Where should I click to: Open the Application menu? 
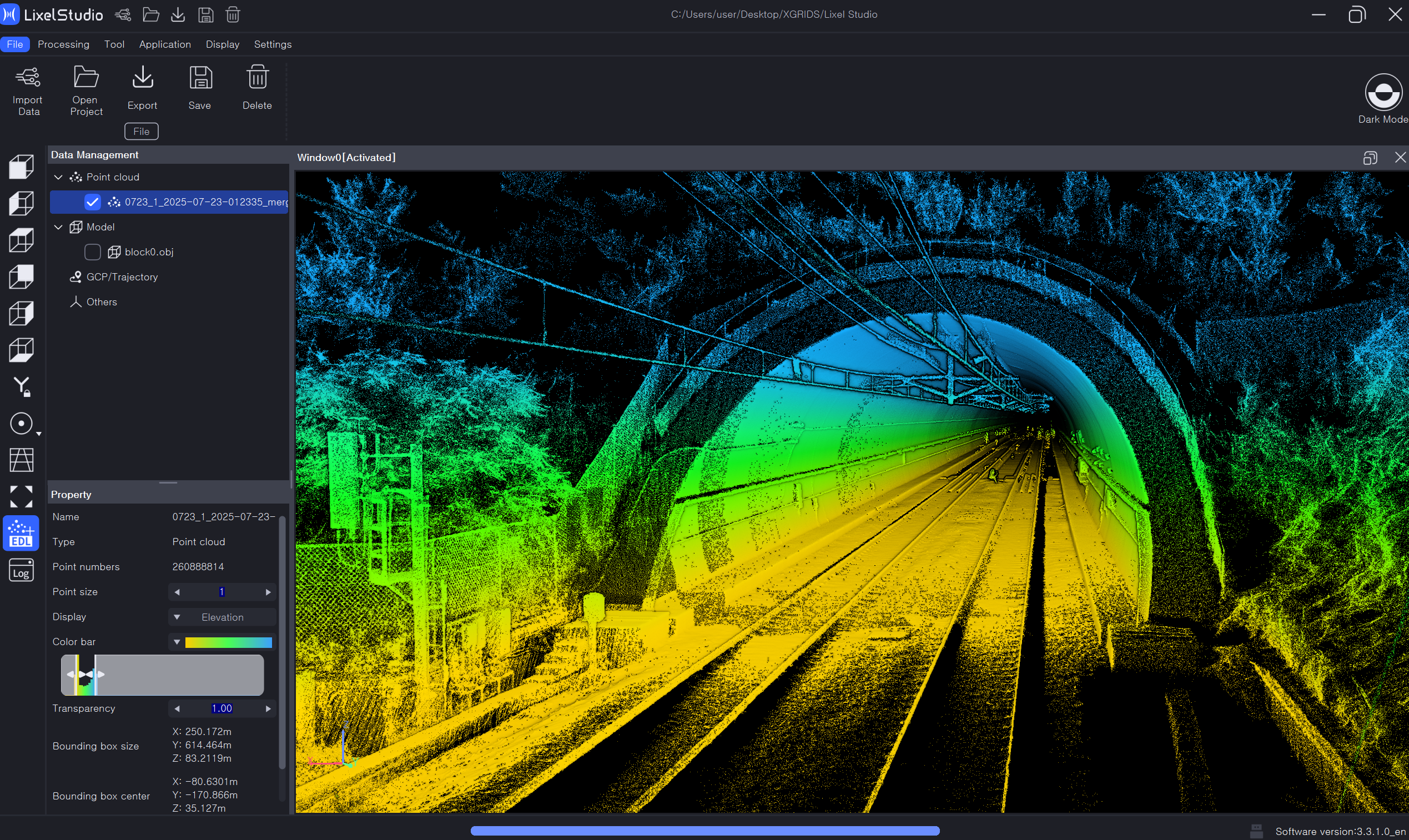tap(165, 44)
